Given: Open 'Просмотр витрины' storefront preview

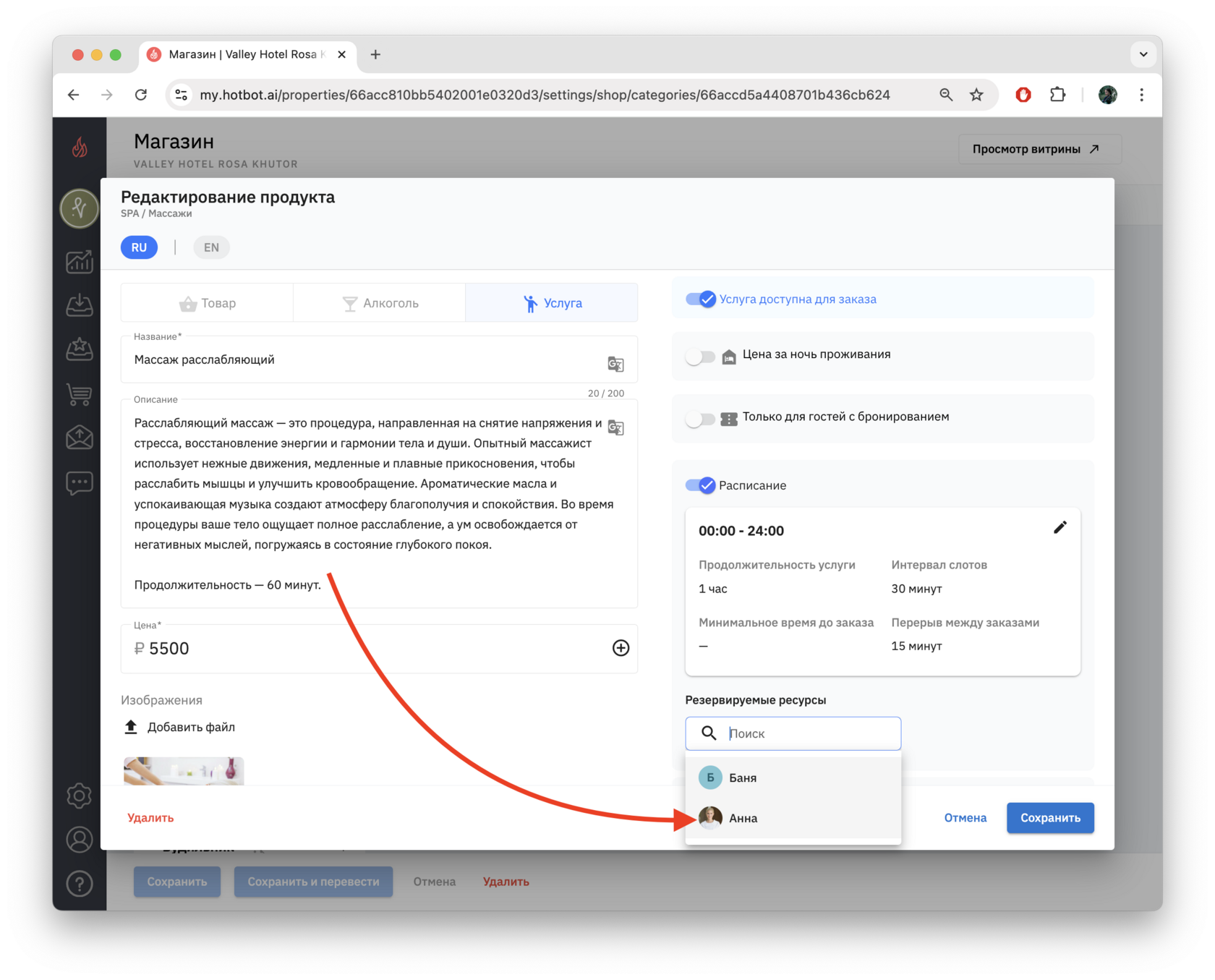Looking at the screenshot, I should pos(1040,149).
